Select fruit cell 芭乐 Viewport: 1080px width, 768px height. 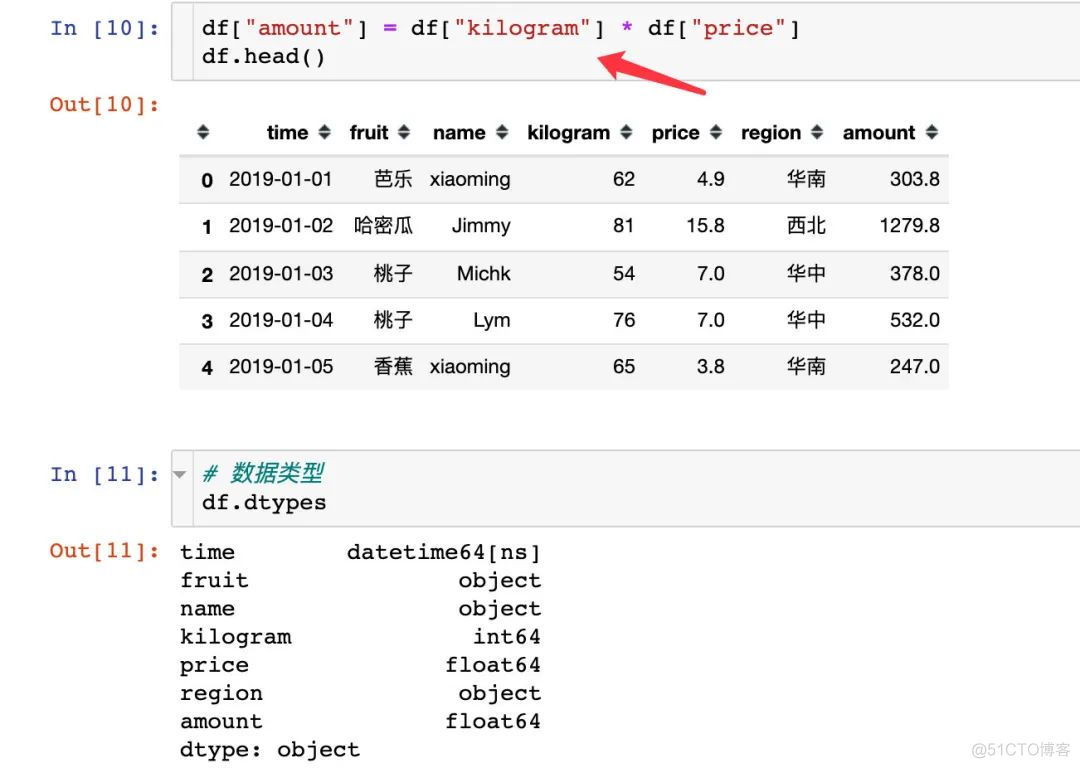393,179
